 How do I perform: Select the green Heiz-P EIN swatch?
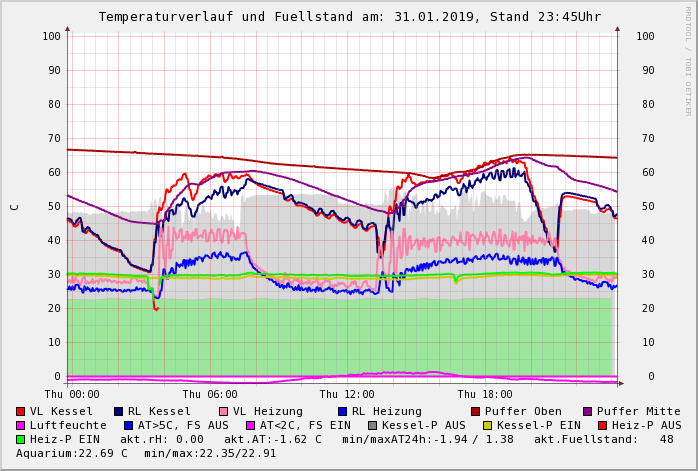coord(21,439)
